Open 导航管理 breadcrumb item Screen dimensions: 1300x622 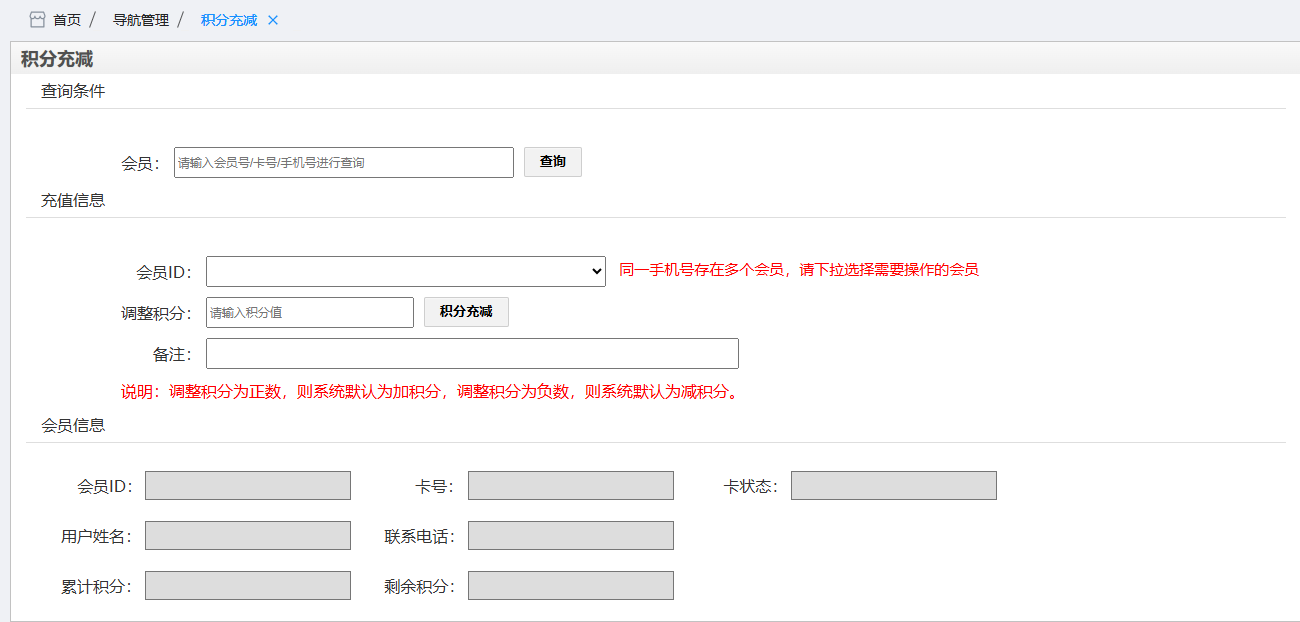click(x=140, y=20)
